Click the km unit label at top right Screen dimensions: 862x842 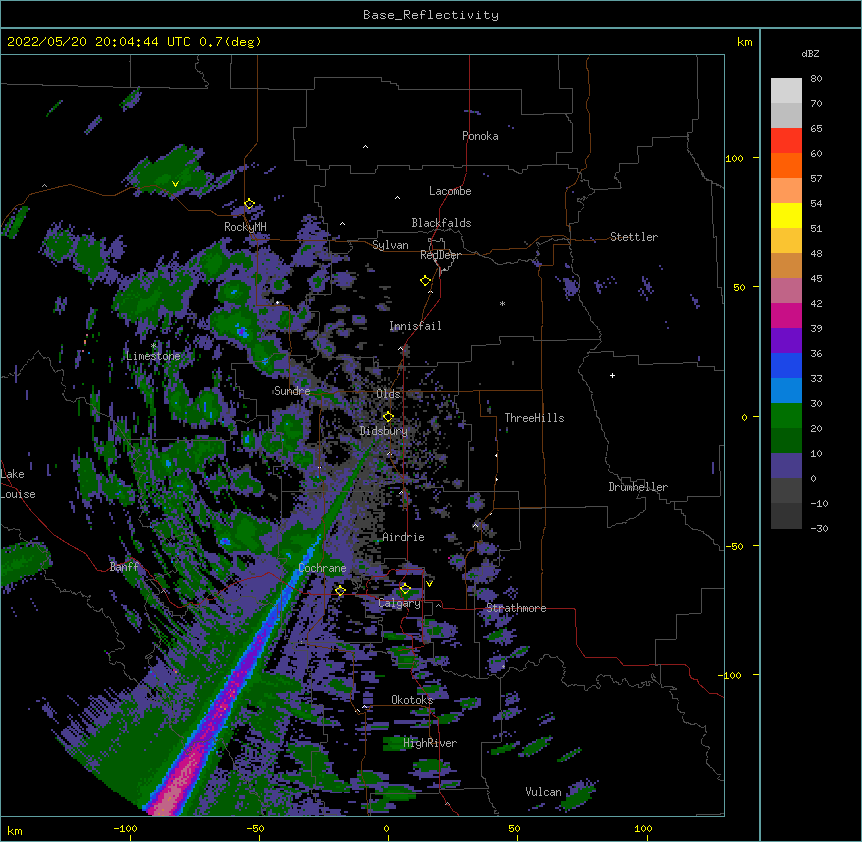coord(744,42)
